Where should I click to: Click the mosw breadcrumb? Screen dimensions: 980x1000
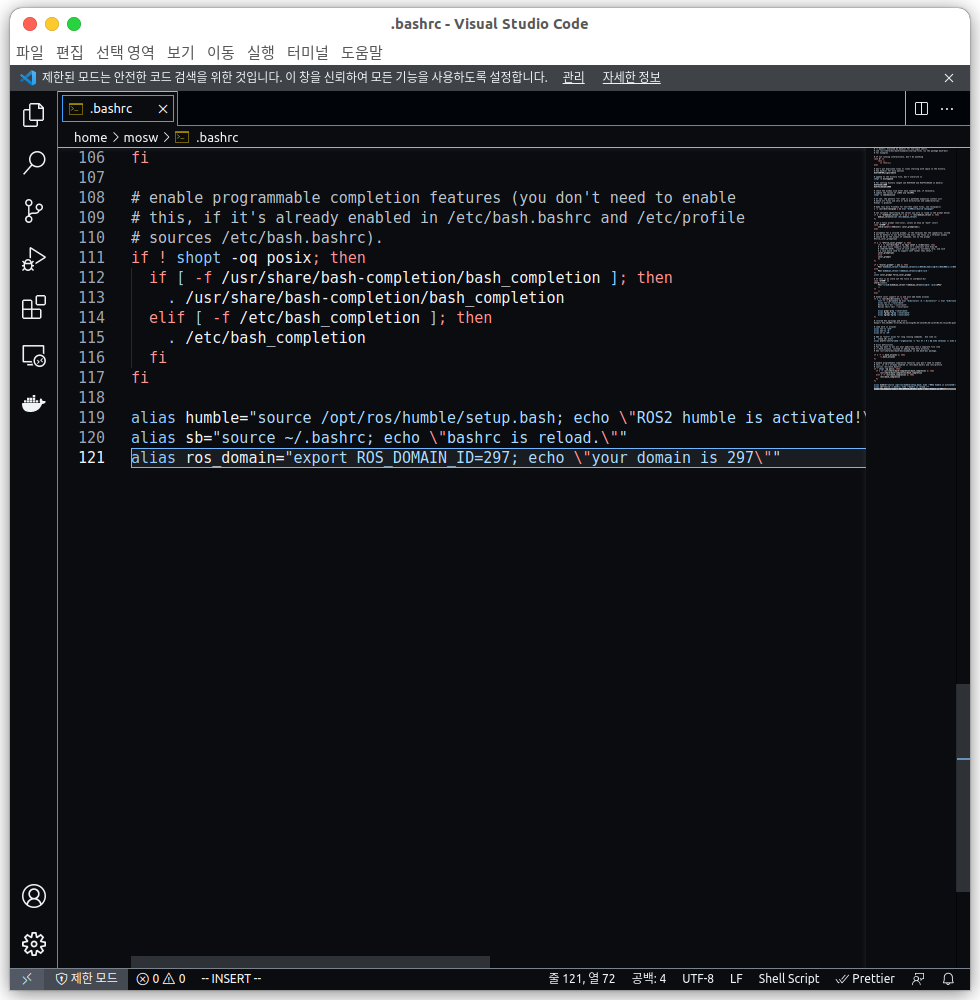(x=140, y=137)
